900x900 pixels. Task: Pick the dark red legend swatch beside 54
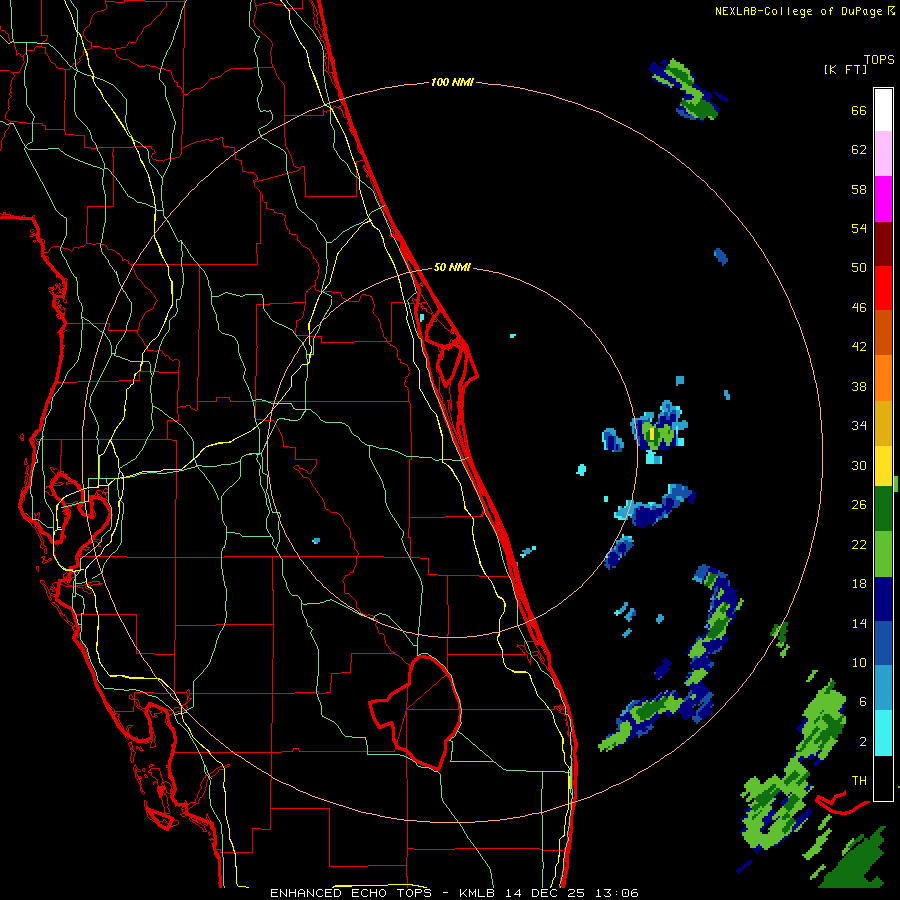(x=883, y=244)
